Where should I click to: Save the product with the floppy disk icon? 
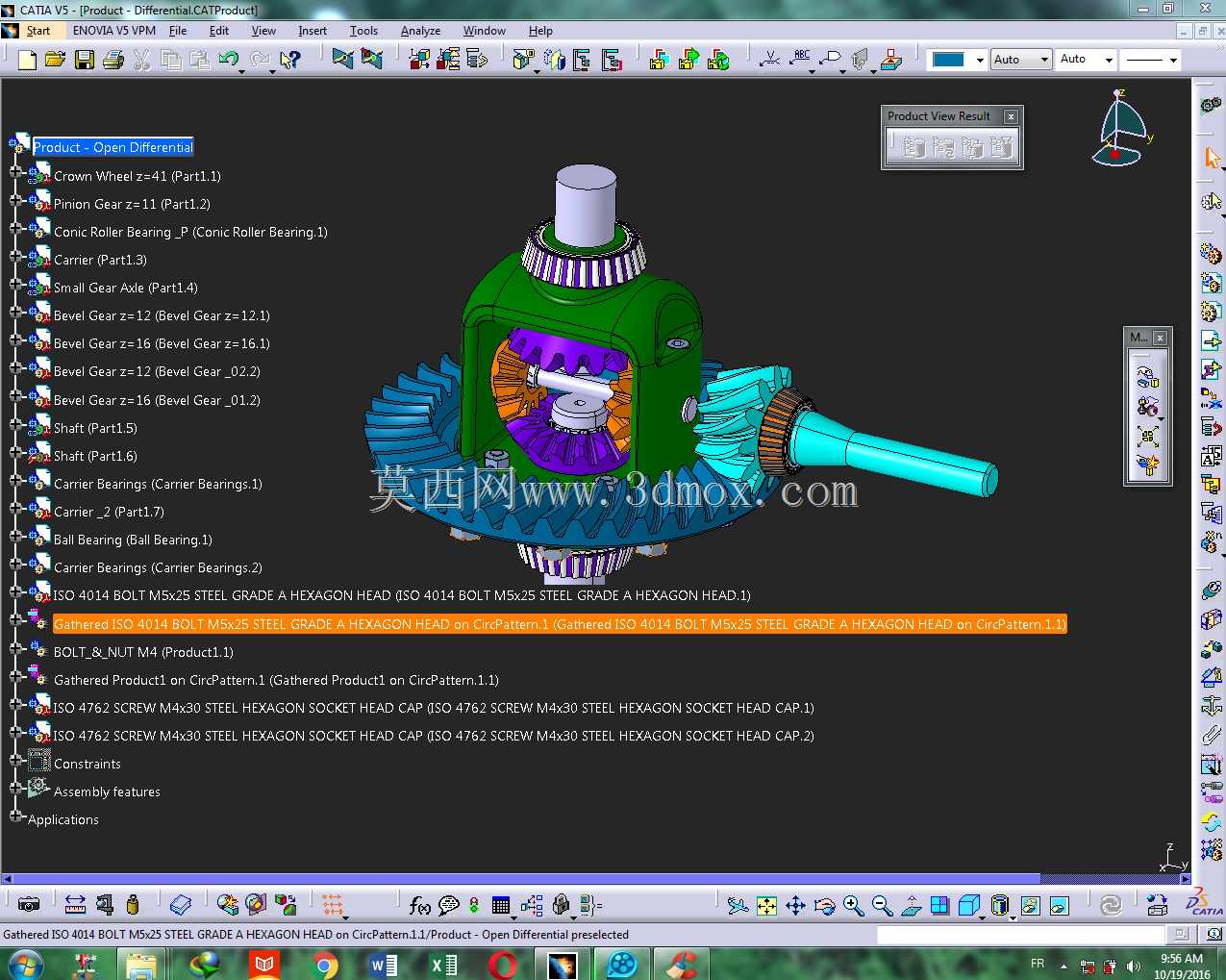85,61
